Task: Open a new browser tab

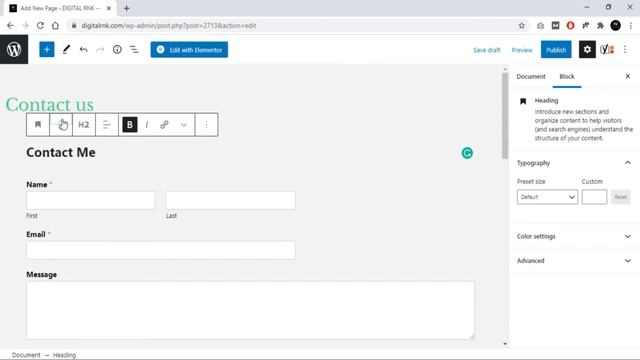Action: pyautogui.click(x=127, y=8)
